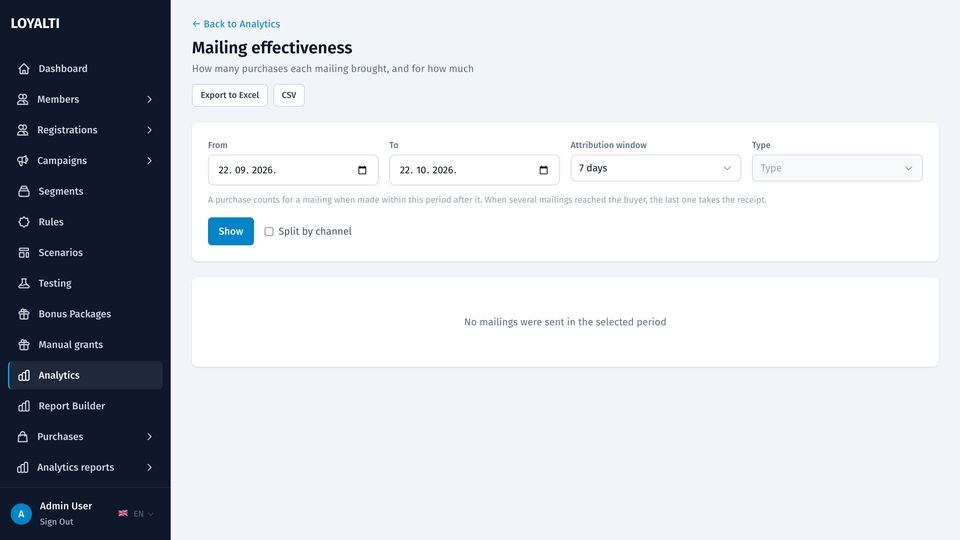Open the From date calendar picker icon

click(x=362, y=170)
